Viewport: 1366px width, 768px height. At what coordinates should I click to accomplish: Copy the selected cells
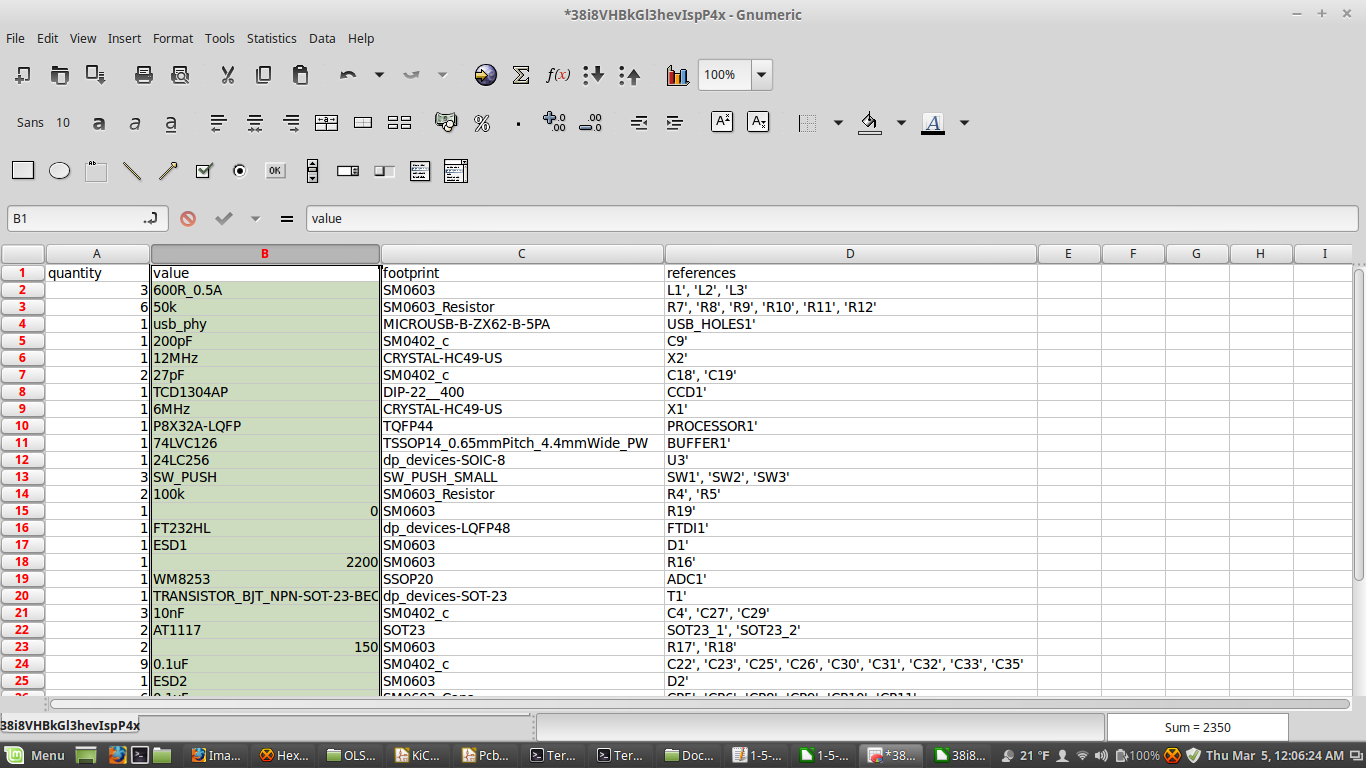263,75
